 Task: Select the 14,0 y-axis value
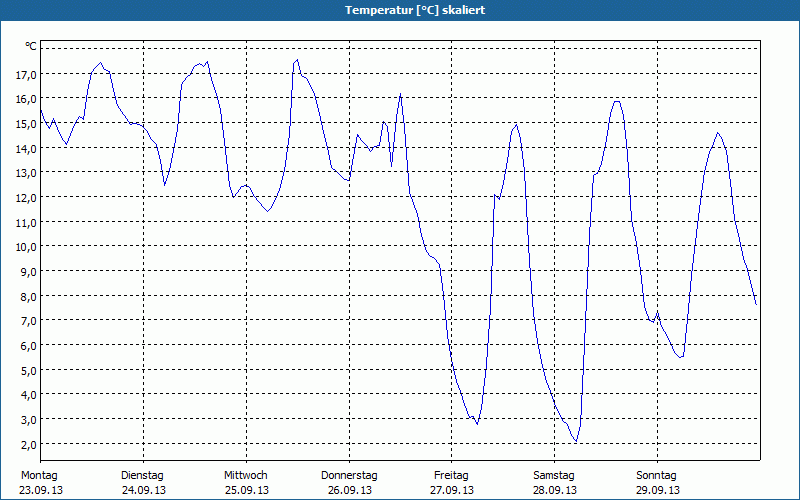click(x=27, y=149)
